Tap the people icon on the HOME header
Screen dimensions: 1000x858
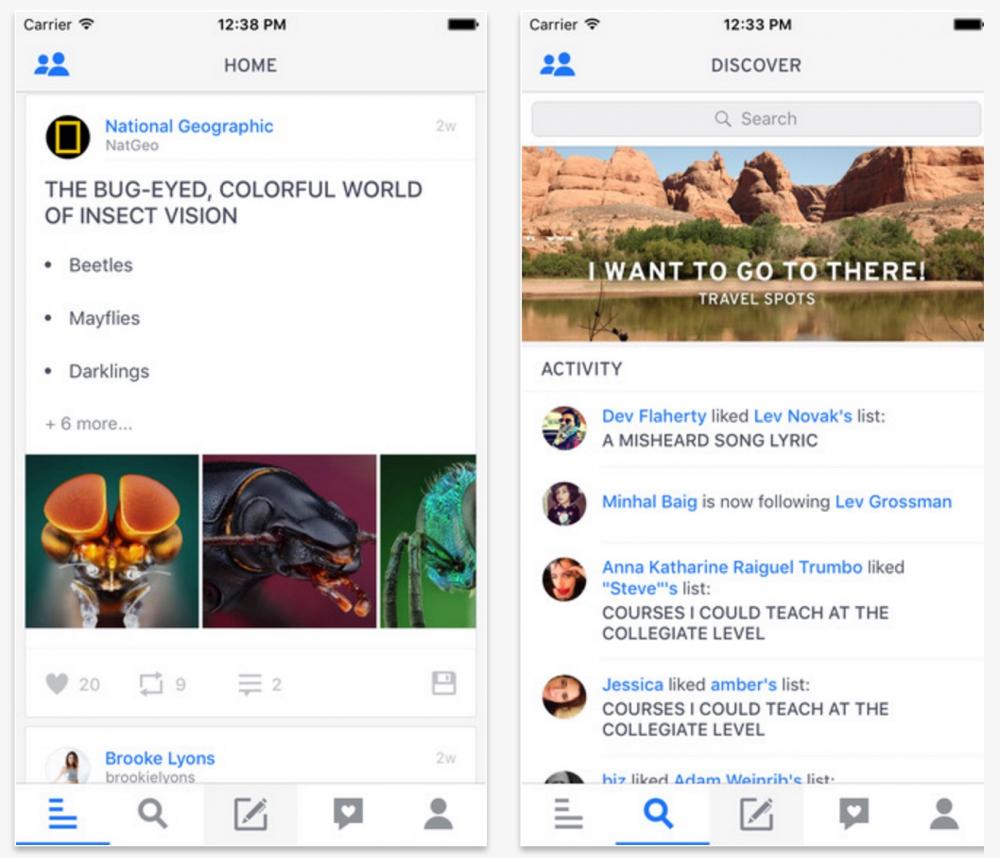[x=52, y=65]
